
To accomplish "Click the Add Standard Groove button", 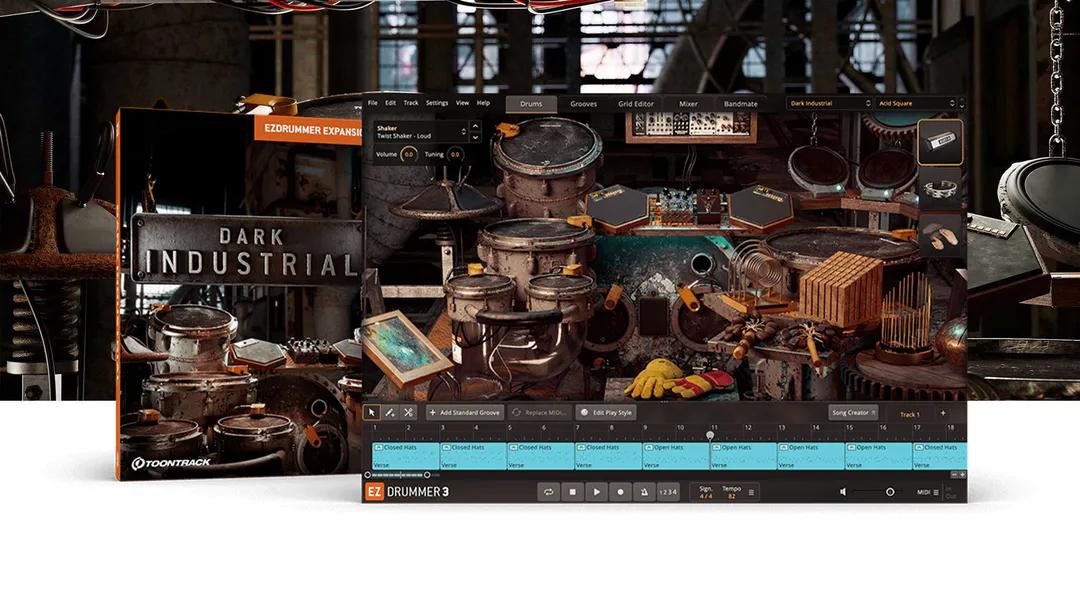I will tap(465, 413).
